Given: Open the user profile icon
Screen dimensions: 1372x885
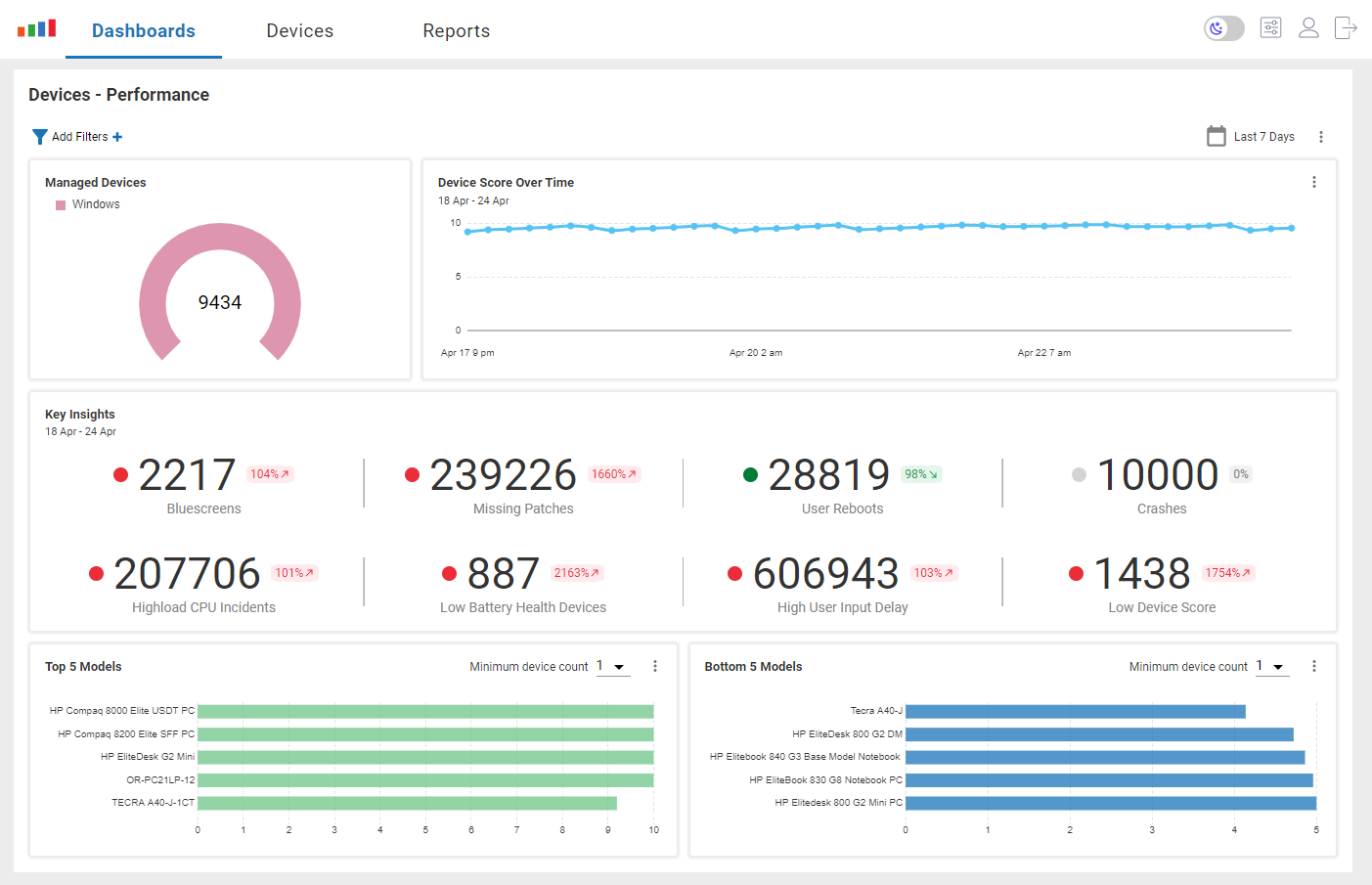Looking at the screenshot, I should 1308,28.
